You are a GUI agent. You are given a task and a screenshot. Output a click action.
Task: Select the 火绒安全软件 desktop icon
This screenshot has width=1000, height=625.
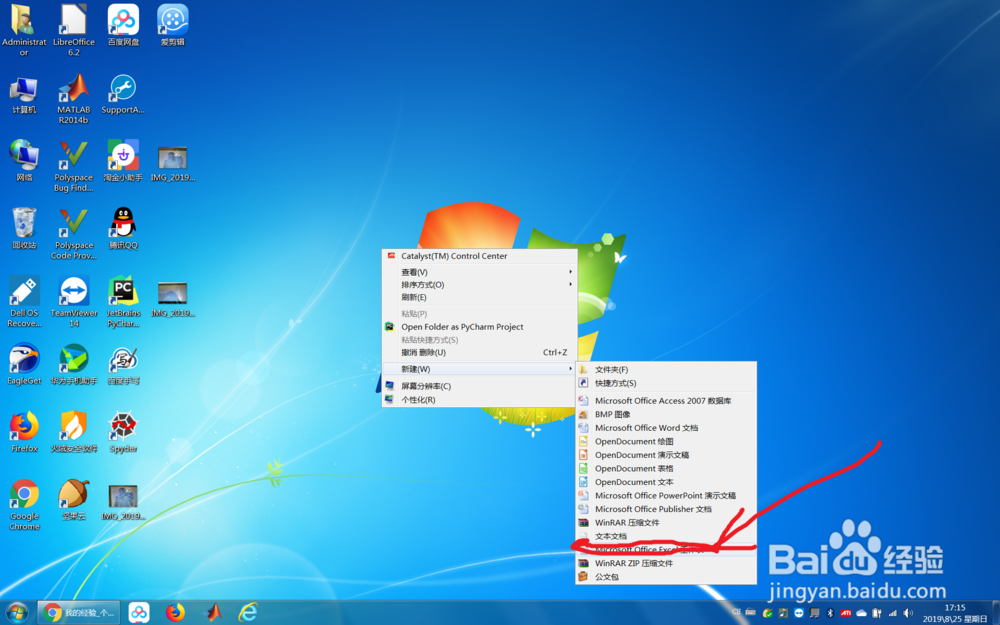pos(73,432)
